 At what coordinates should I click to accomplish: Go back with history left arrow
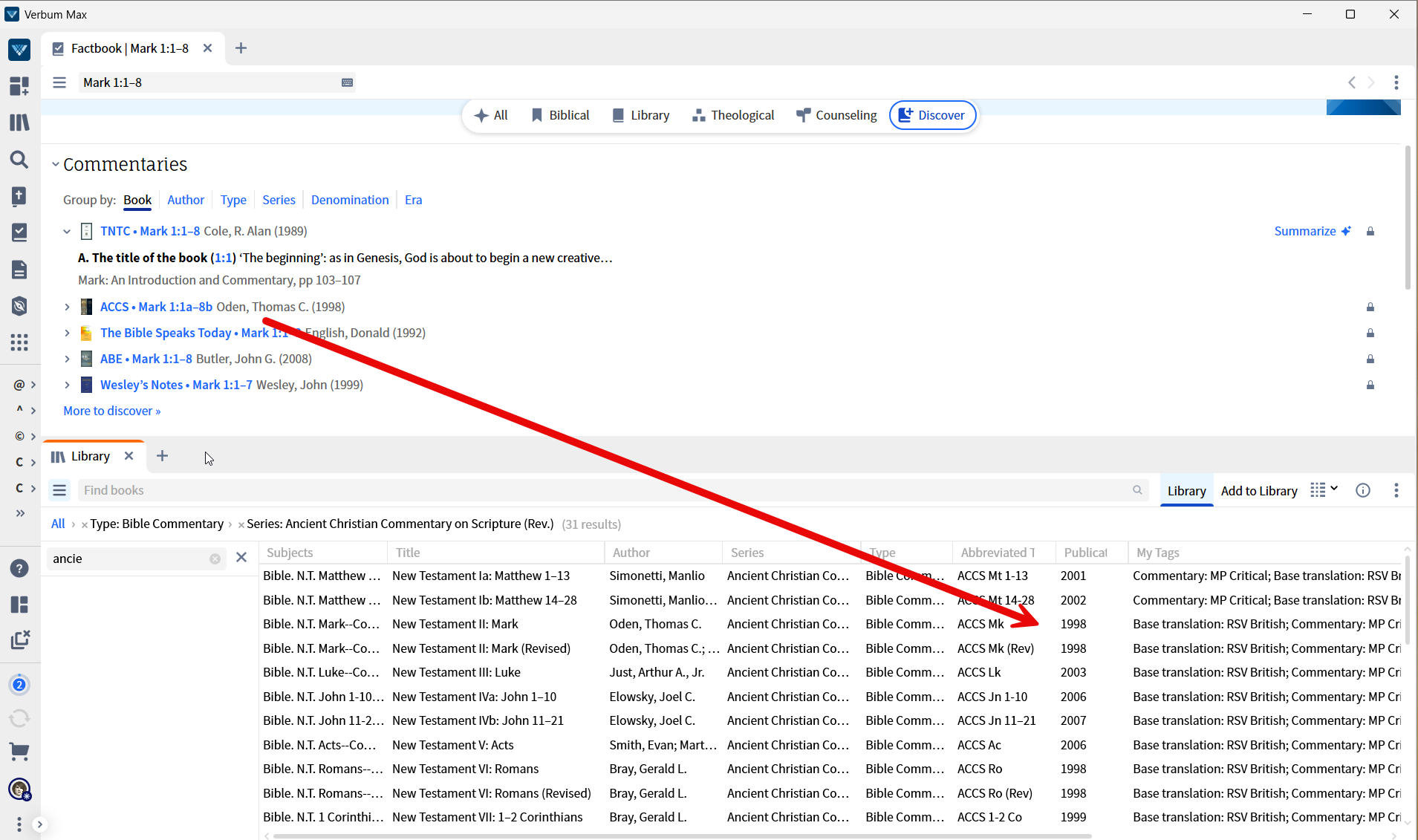(x=1352, y=82)
